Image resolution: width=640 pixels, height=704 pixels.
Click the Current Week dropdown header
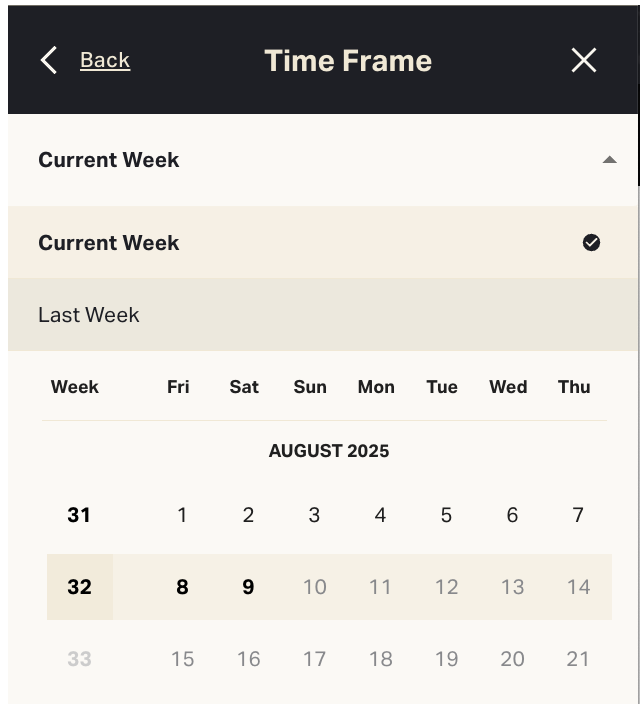click(x=109, y=160)
